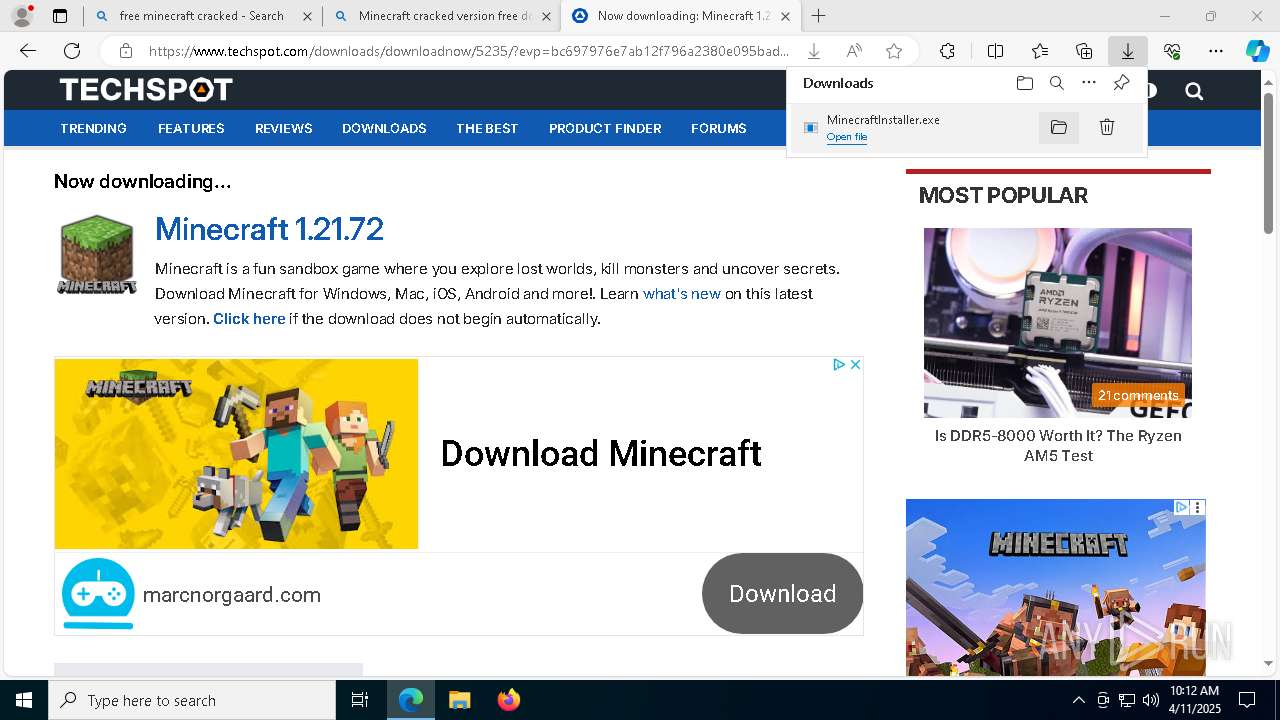Click the address bar lock icon
The width and height of the screenshot is (1280, 720).
point(126,51)
